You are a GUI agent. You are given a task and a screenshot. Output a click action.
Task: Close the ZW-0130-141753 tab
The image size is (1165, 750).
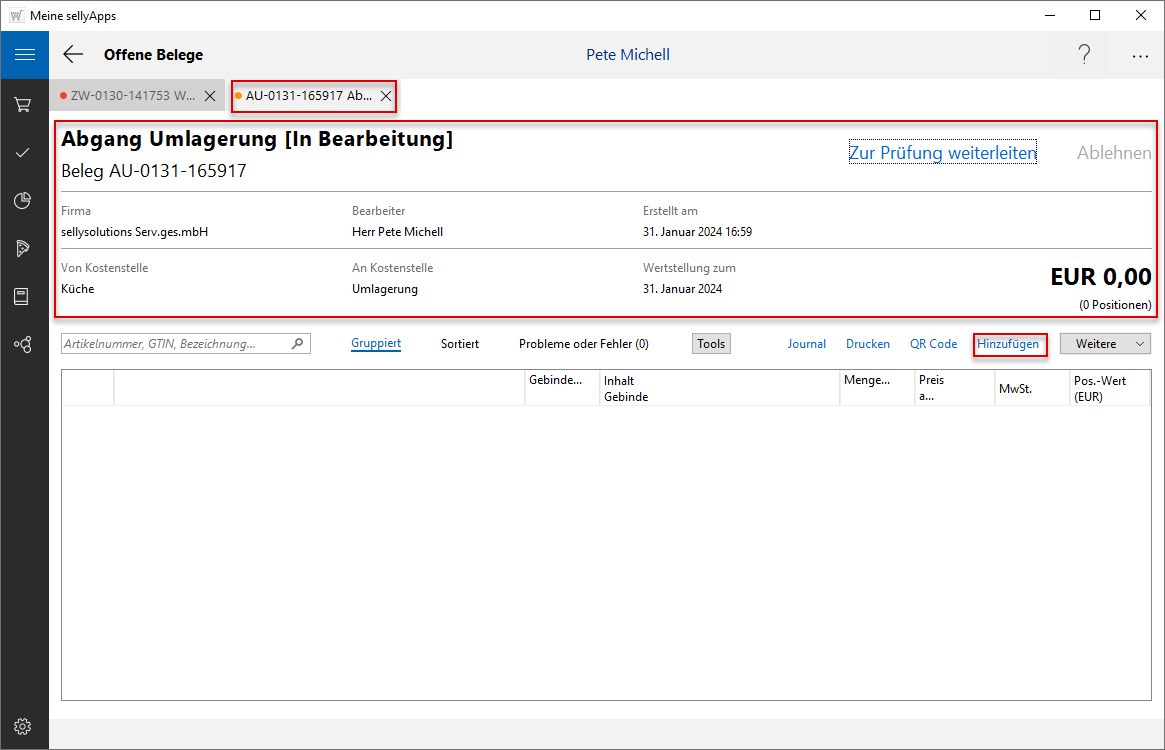(x=210, y=96)
